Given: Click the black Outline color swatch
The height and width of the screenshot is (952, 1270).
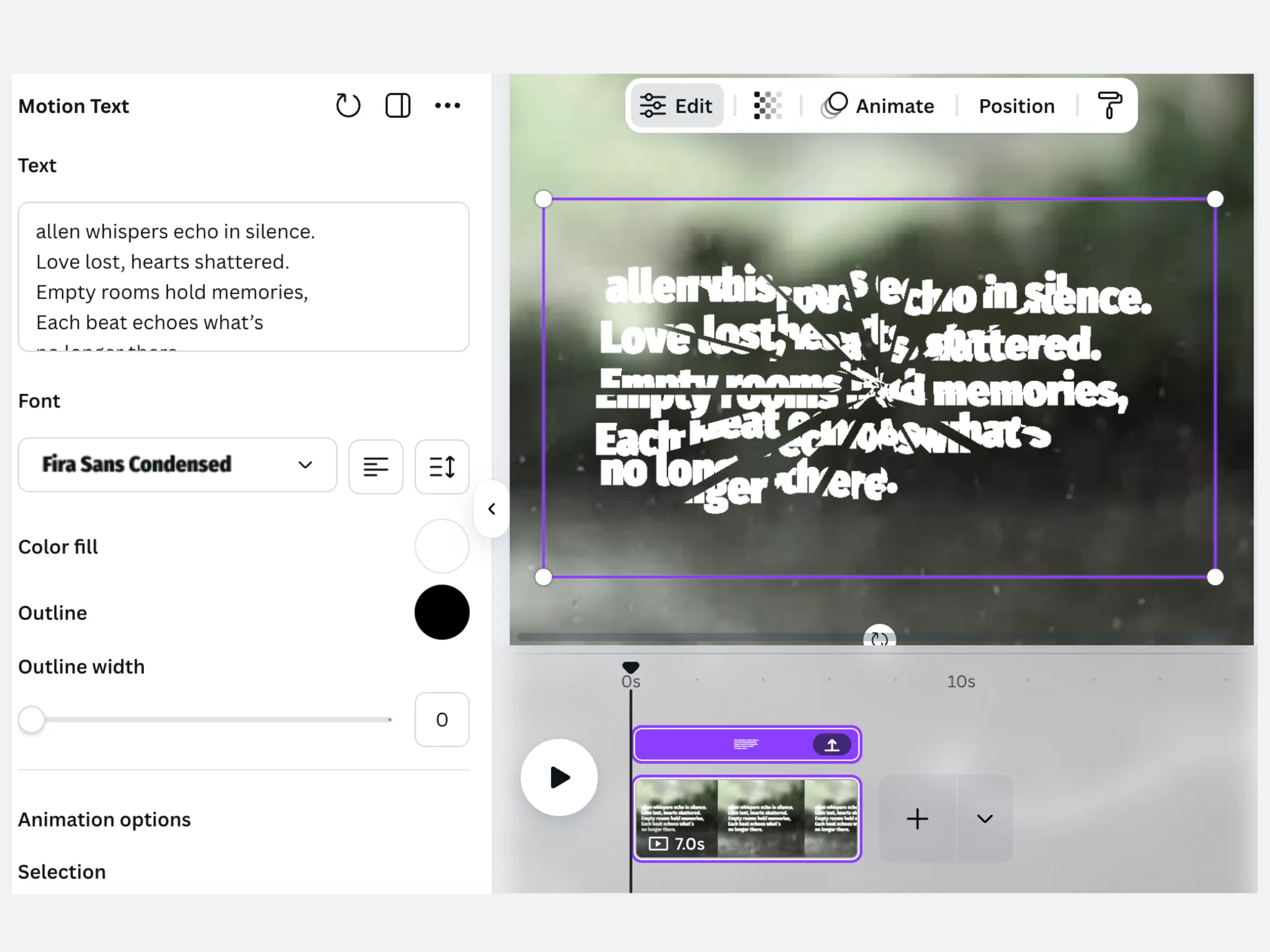Looking at the screenshot, I should [441, 612].
